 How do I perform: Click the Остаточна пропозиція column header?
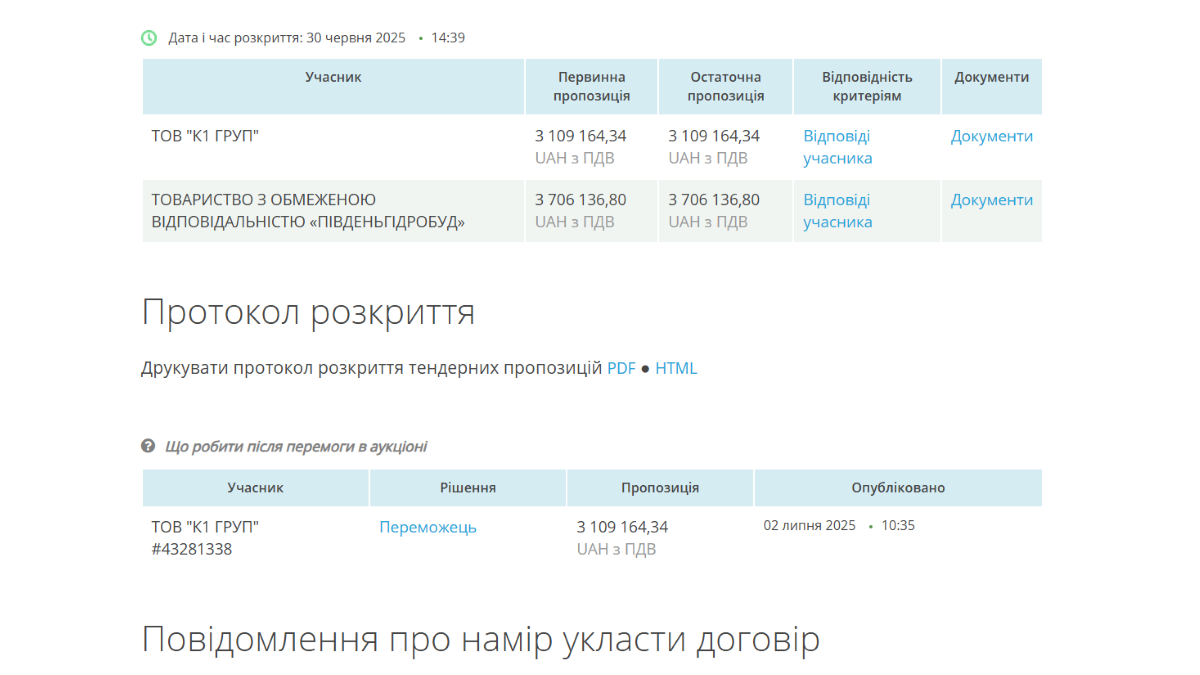coord(726,87)
